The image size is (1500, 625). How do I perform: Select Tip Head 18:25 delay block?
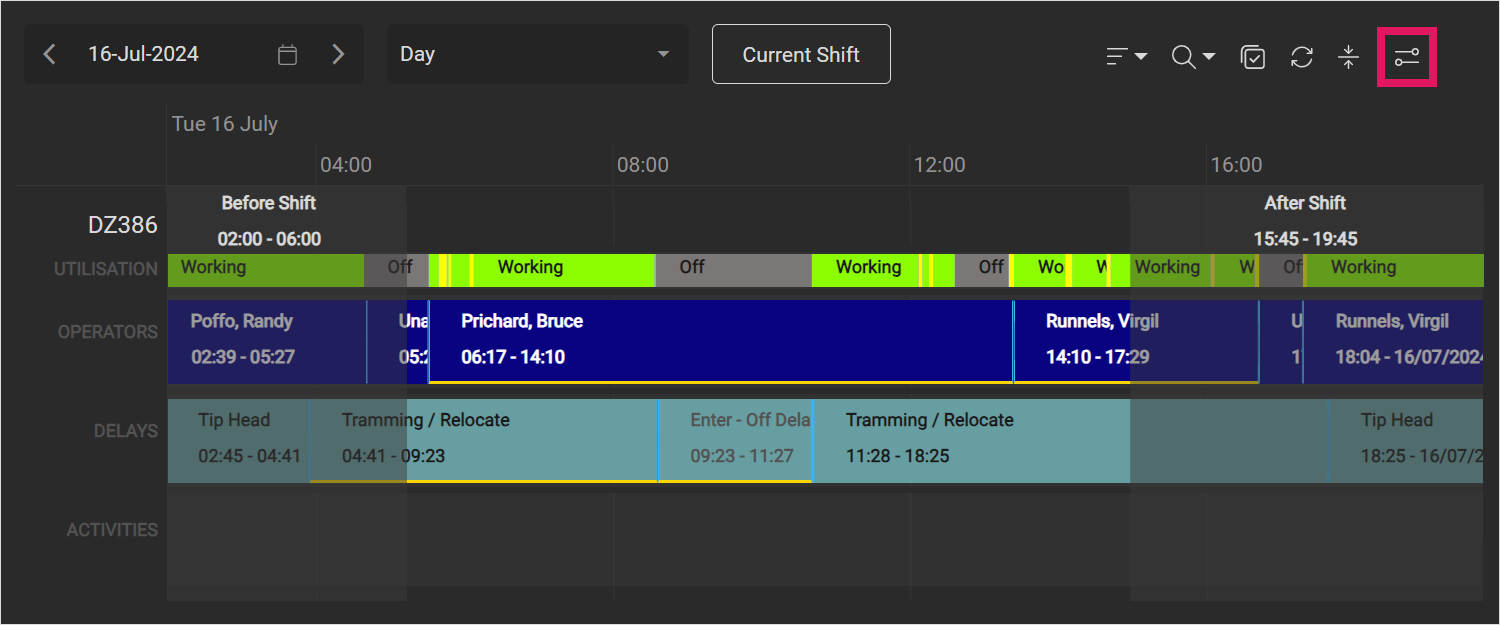(x=1406, y=440)
